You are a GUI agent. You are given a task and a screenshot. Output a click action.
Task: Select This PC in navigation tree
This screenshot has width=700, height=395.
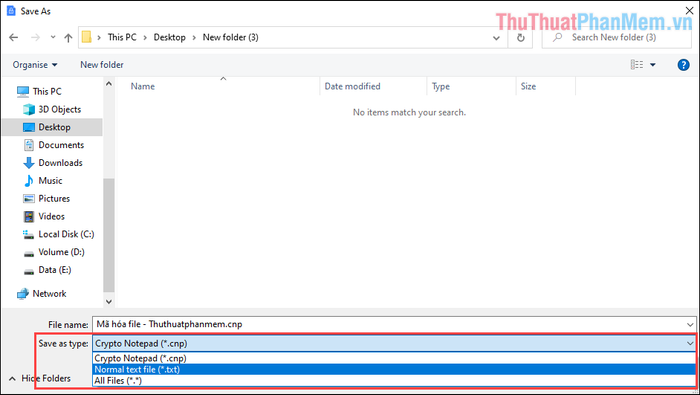39,91
